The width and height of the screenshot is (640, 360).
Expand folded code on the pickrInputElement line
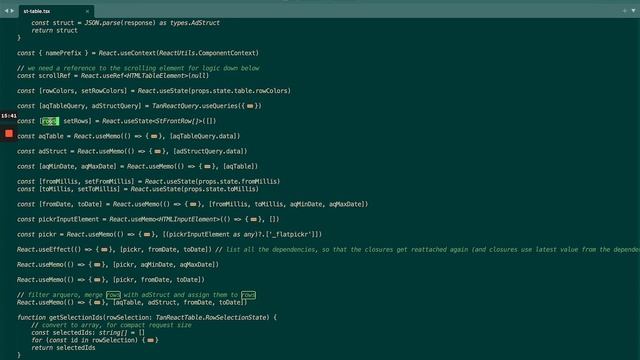click(x=253, y=219)
